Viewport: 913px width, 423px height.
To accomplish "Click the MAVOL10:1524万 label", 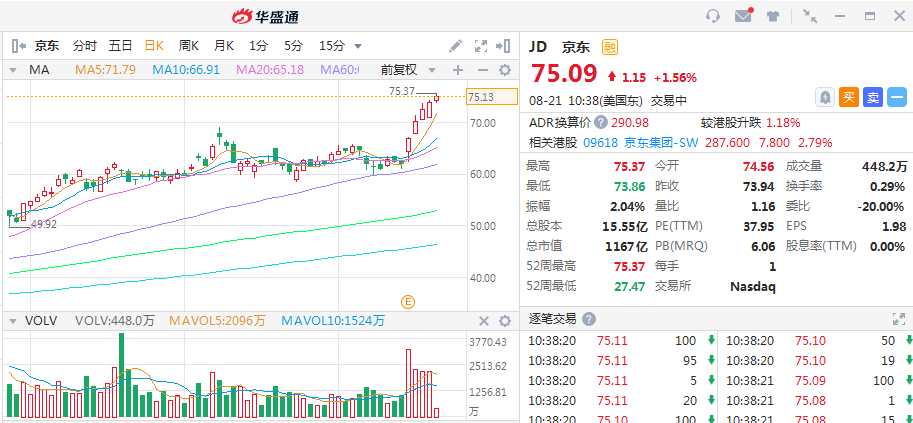I will [333, 321].
